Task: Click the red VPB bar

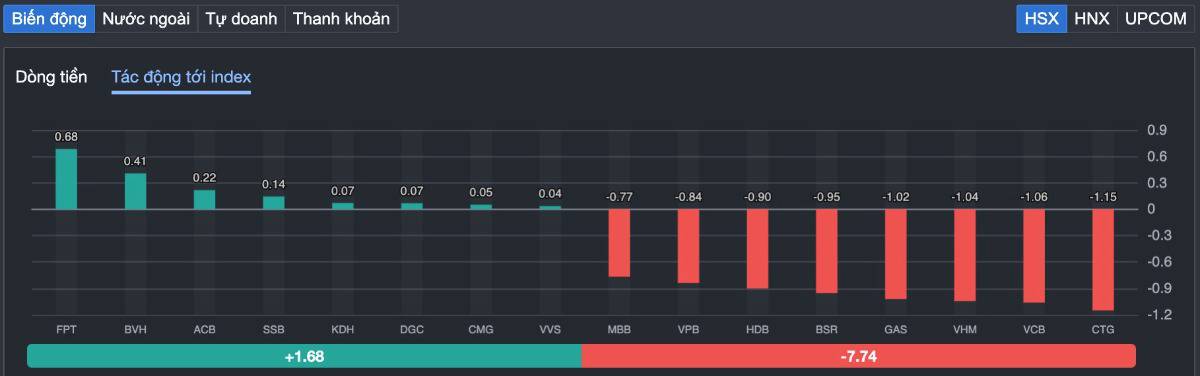Action: (x=688, y=246)
